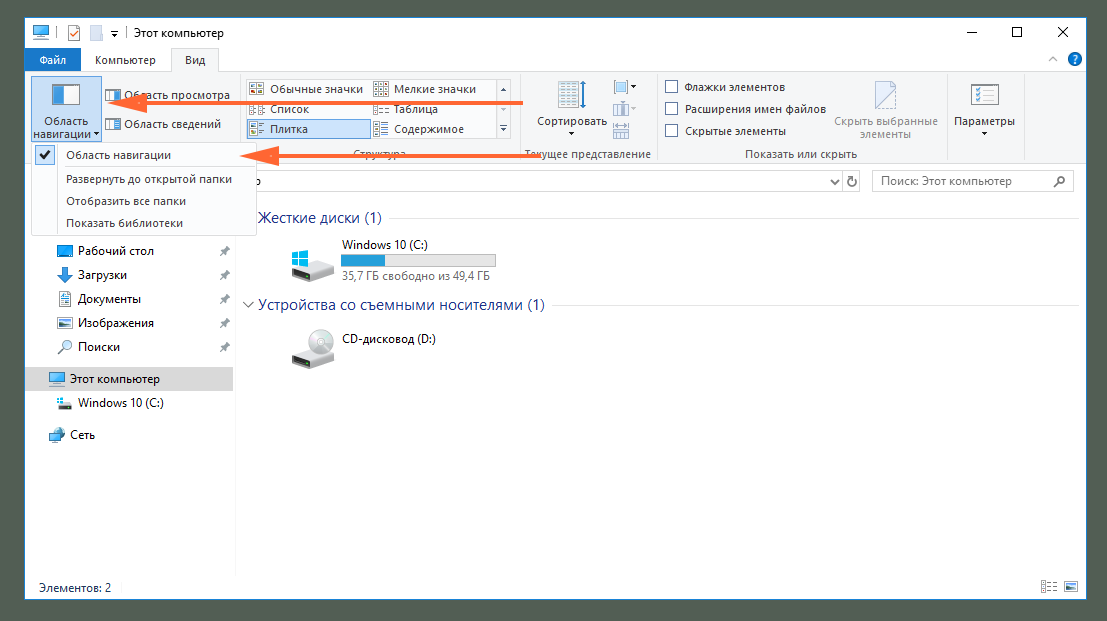Expand the layout gallery more arrow
This screenshot has width=1107, height=621.
point(503,128)
